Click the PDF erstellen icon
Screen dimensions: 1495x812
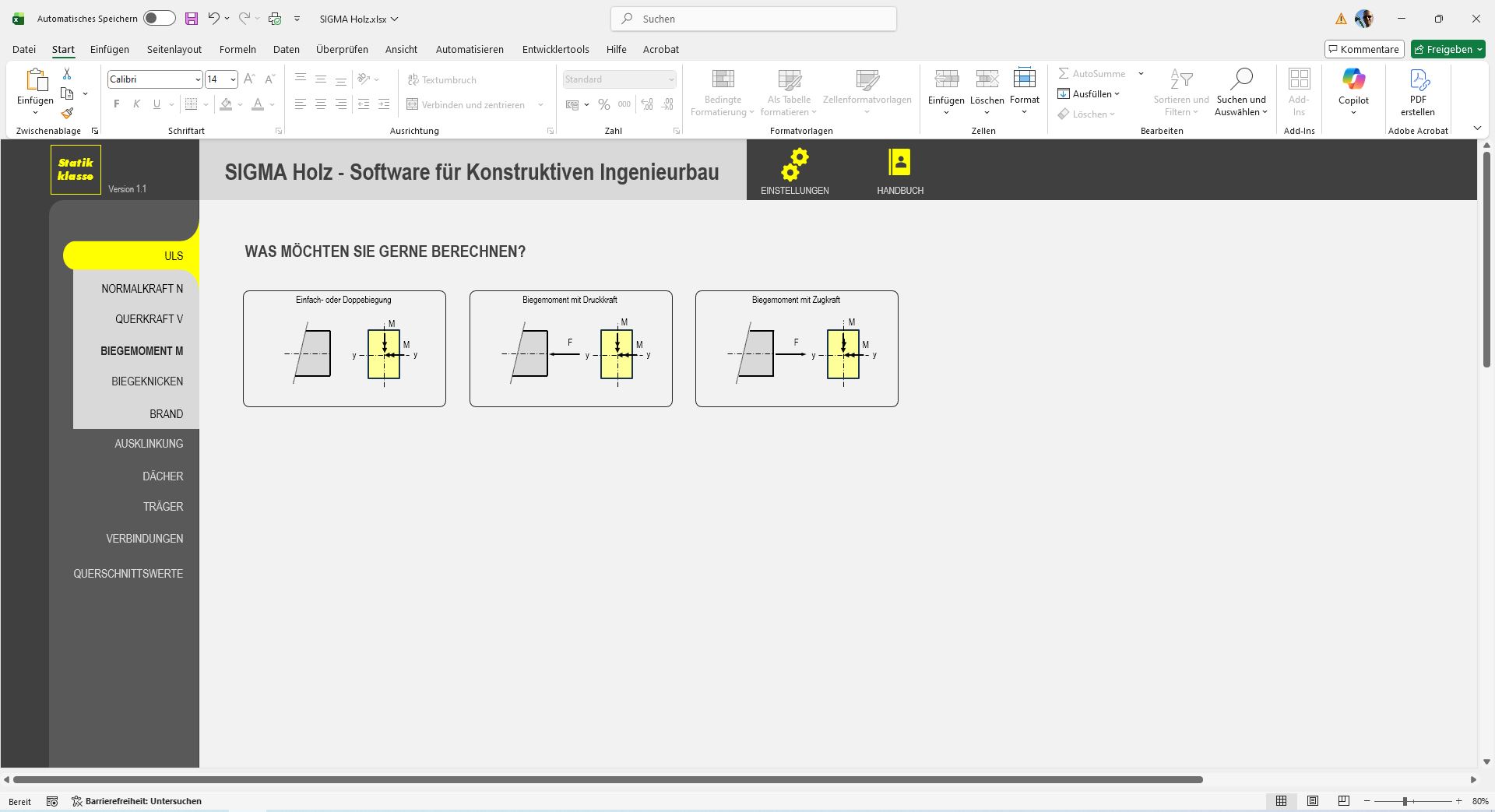coord(1418,79)
